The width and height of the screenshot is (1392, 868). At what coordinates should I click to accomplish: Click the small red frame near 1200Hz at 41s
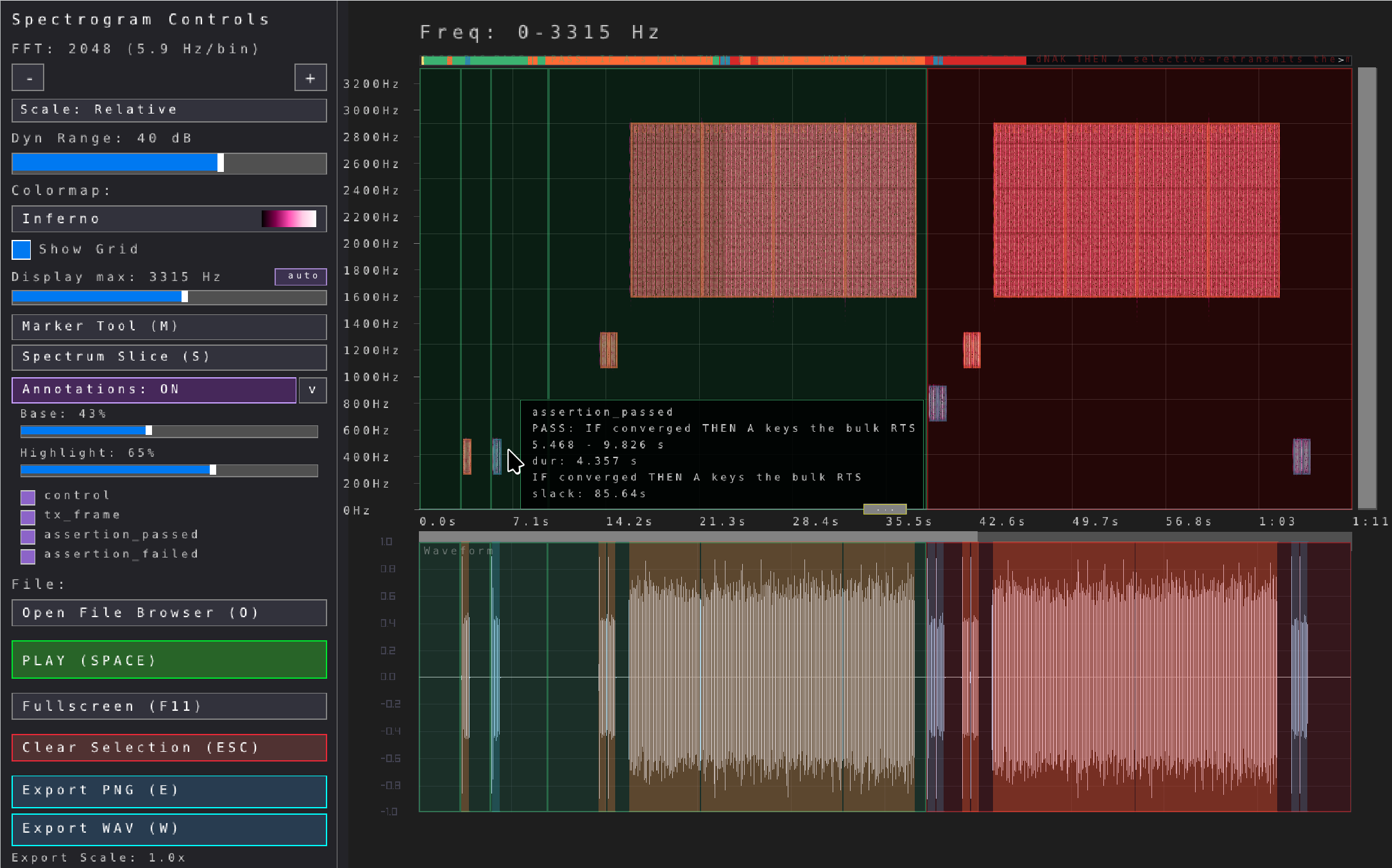pyautogui.click(x=972, y=350)
